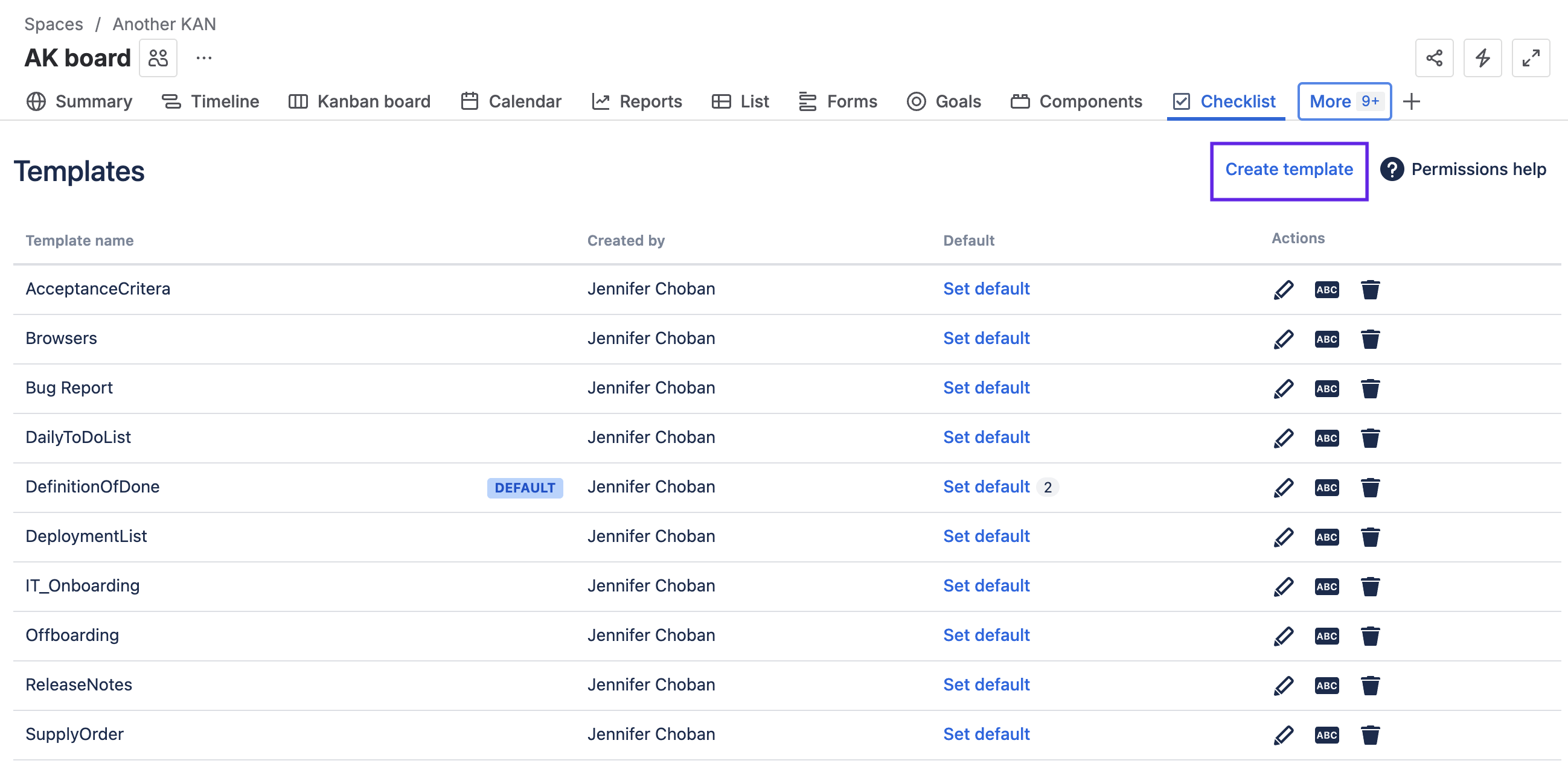Open the Reports tab
Image resolution: width=1568 pixels, height=784 pixels.
click(637, 101)
